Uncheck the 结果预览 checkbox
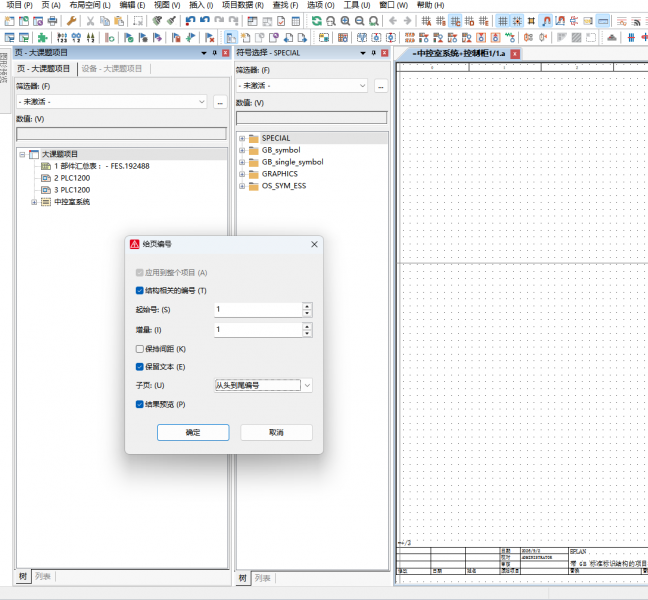Viewport: 648px width, 600px height. (x=140, y=404)
